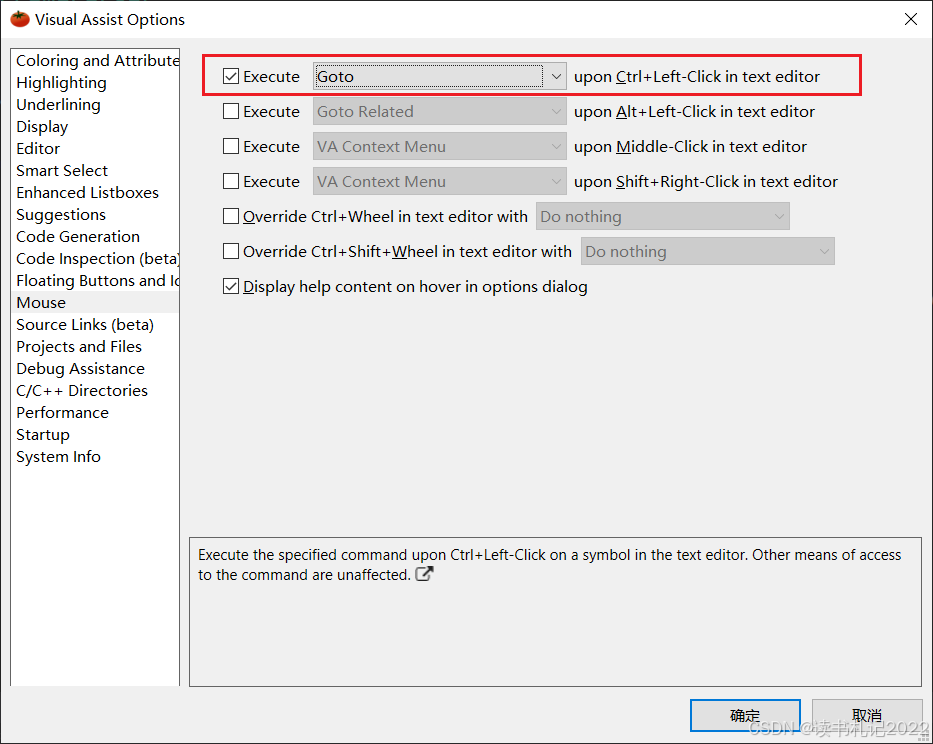Open Ctrl+Wheel Do nothing dropdown
The height and width of the screenshot is (744, 933).
point(663,217)
